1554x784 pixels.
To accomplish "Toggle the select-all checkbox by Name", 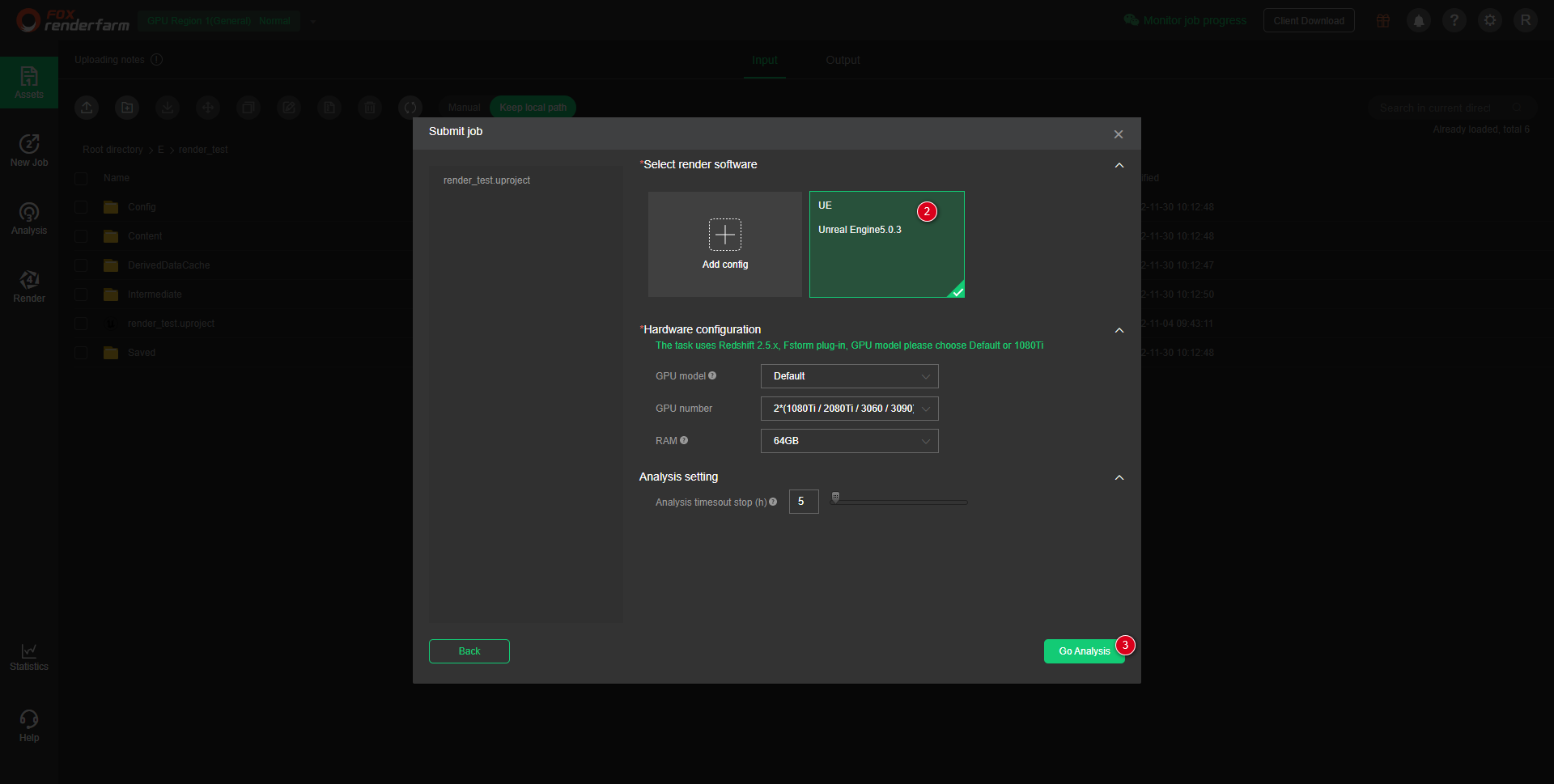I will (x=81, y=178).
